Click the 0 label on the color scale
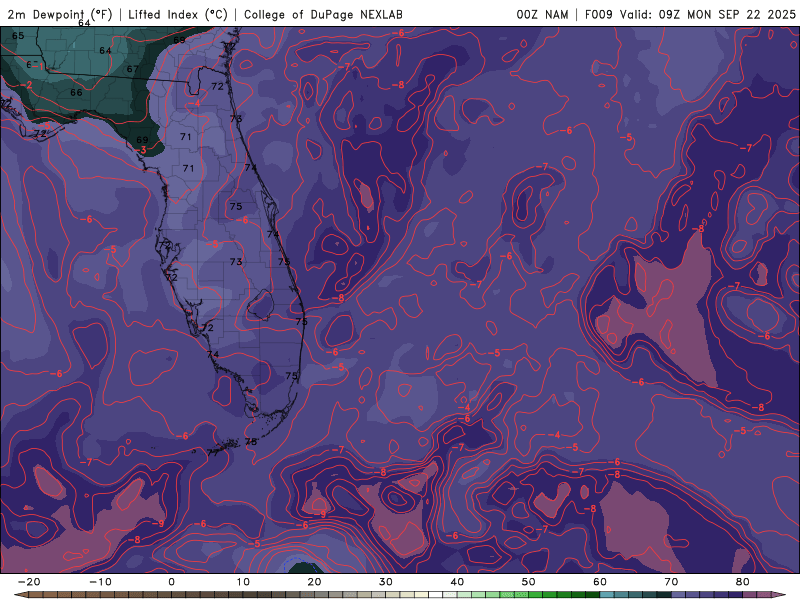This screenshot has width=800, height=600. 171,582
